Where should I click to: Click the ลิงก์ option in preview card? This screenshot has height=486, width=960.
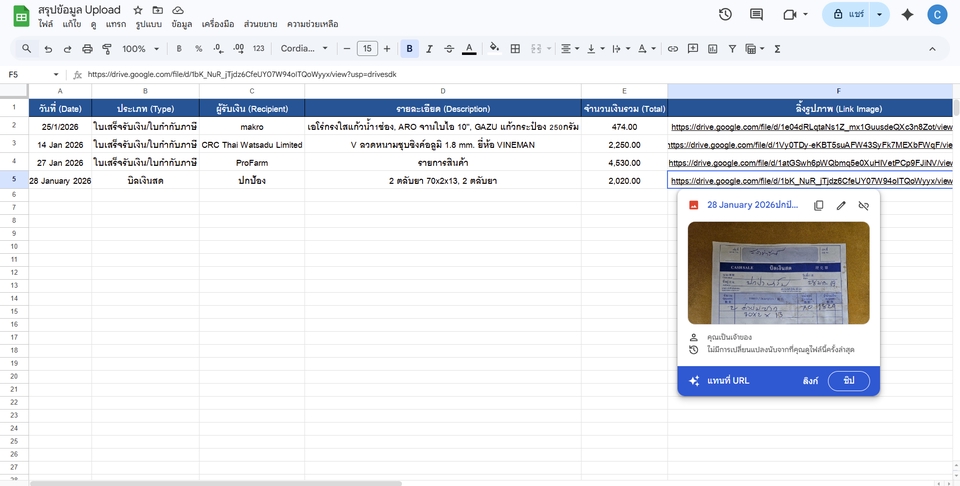[x=810, y=381]
